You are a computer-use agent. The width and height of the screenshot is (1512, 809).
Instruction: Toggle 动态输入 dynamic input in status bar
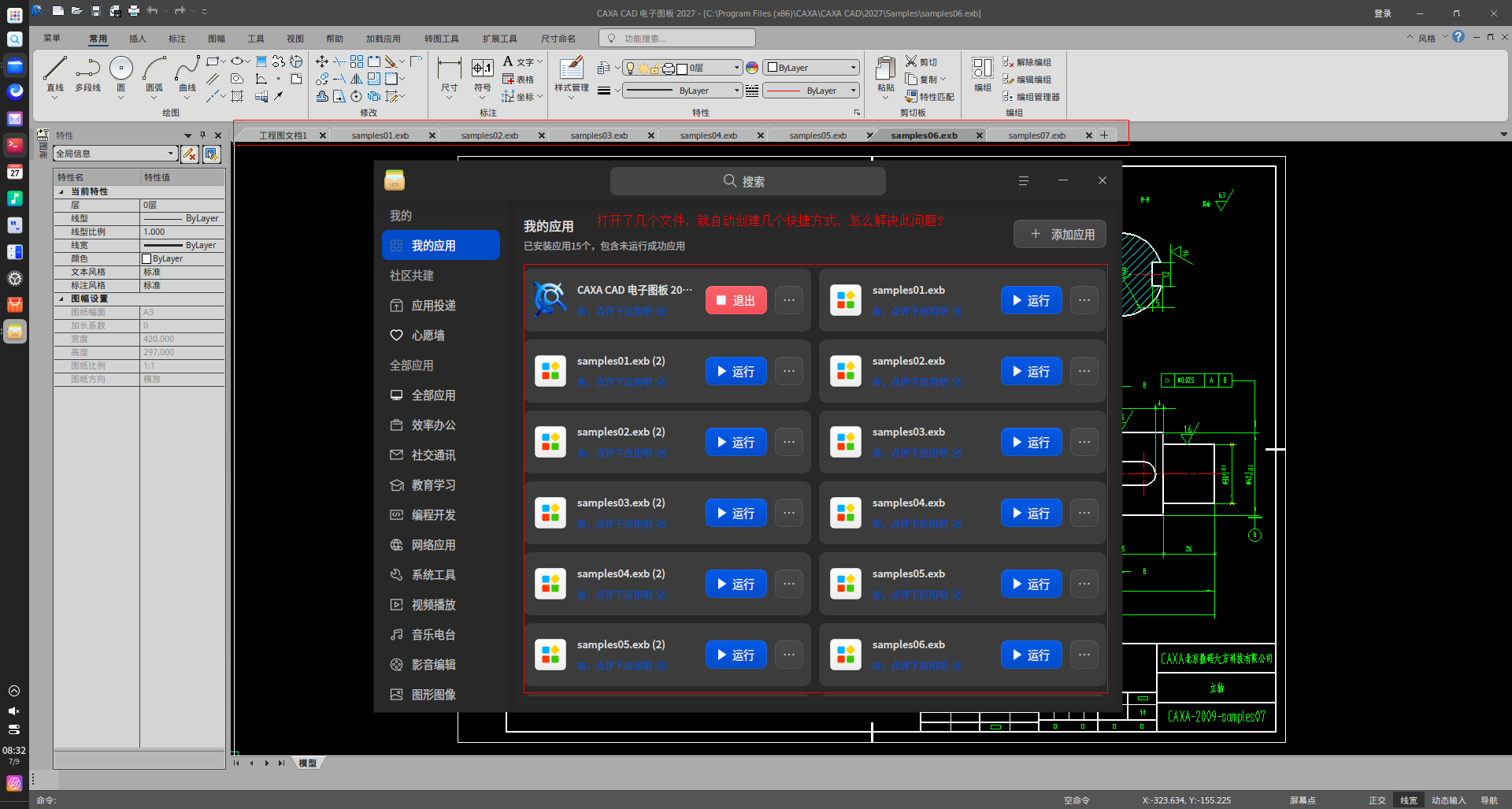(1448, 800)
